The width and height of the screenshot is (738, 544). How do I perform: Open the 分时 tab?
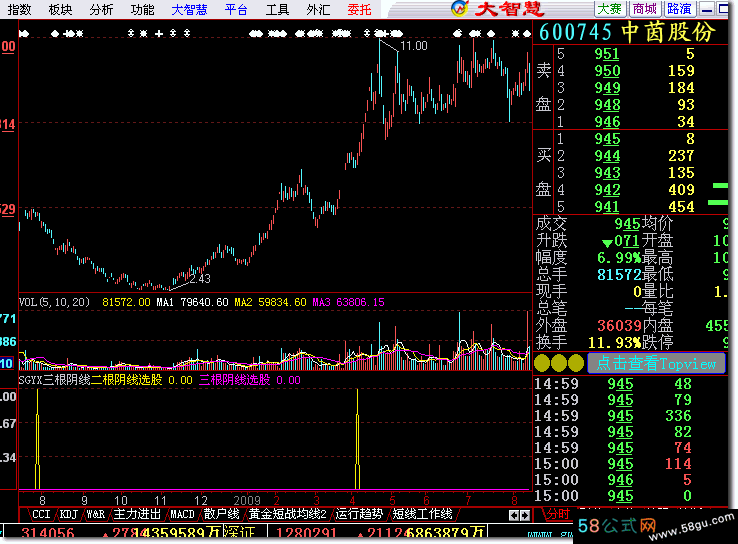pos(557,514)
